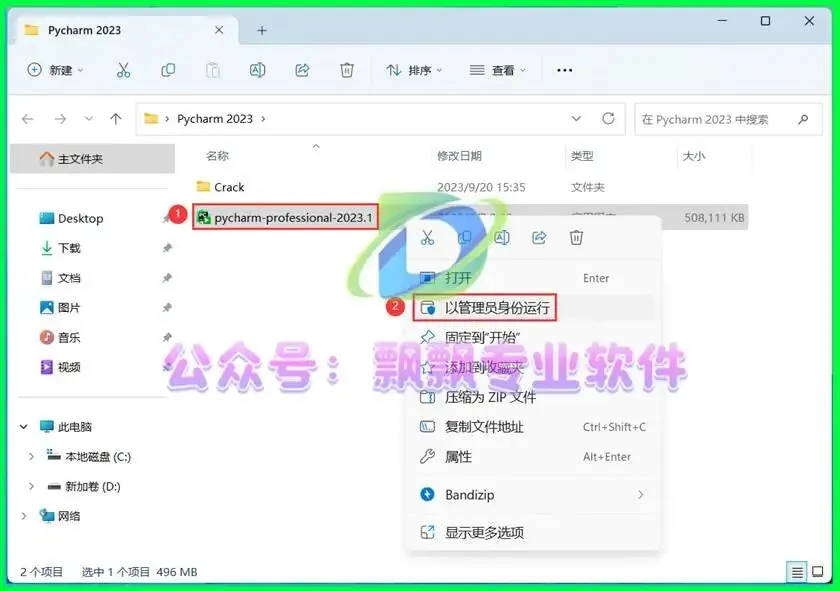Select the Pycharm 2023 tab
The width and height of the screenshot is (840, 591).
coord(123,31)
